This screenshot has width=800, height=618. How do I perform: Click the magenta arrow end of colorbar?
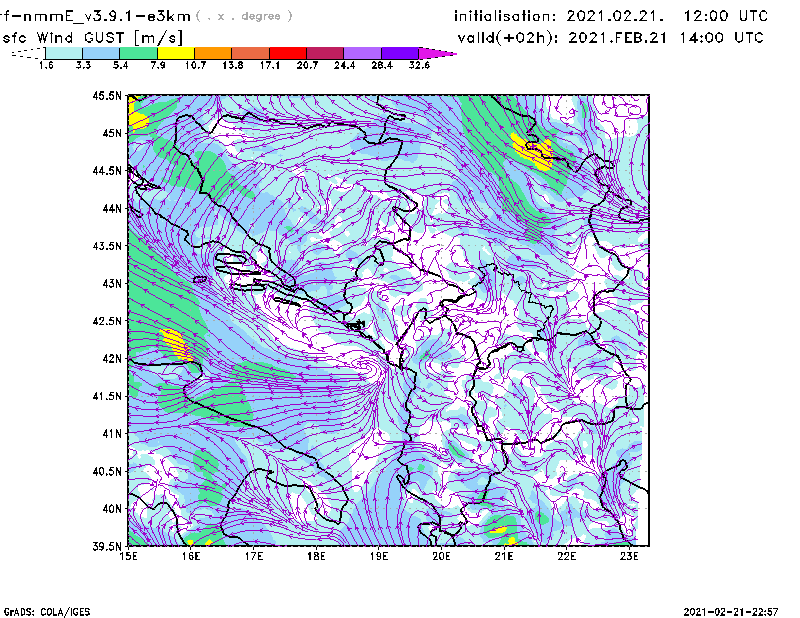(x=437, y=53)
